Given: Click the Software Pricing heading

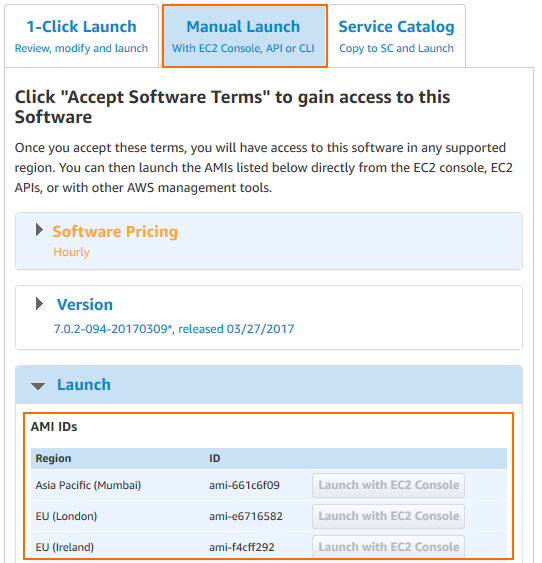Looking at the screenshot, I should point(115,232).
